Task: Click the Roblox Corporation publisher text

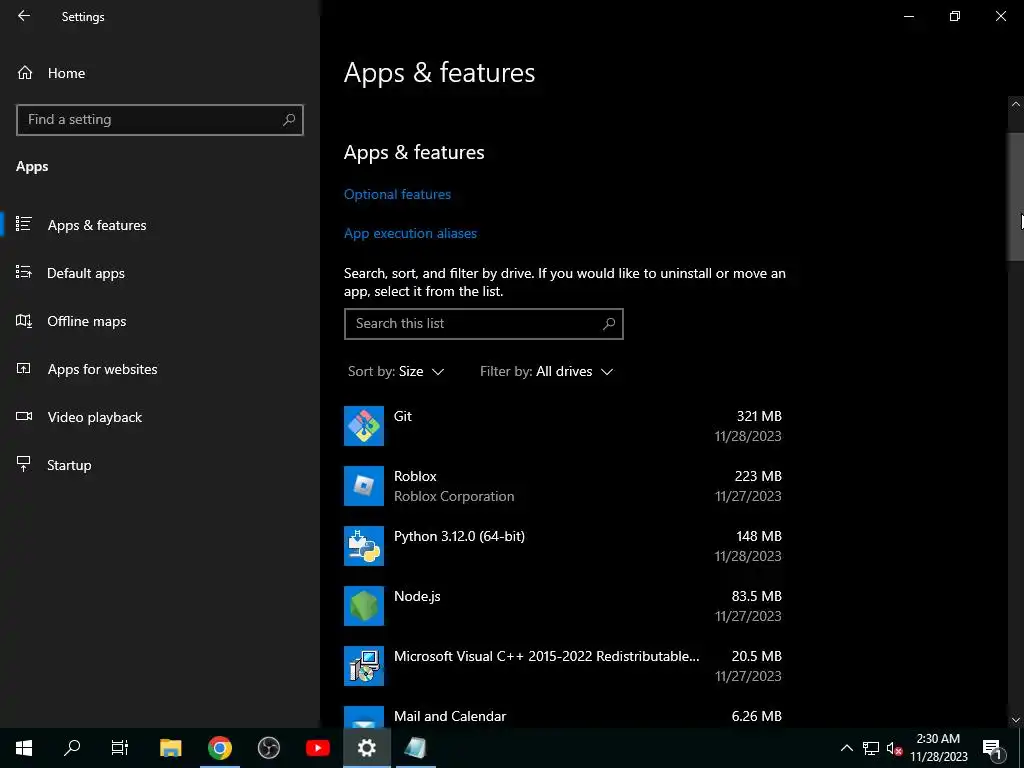Action: [454, 496]
